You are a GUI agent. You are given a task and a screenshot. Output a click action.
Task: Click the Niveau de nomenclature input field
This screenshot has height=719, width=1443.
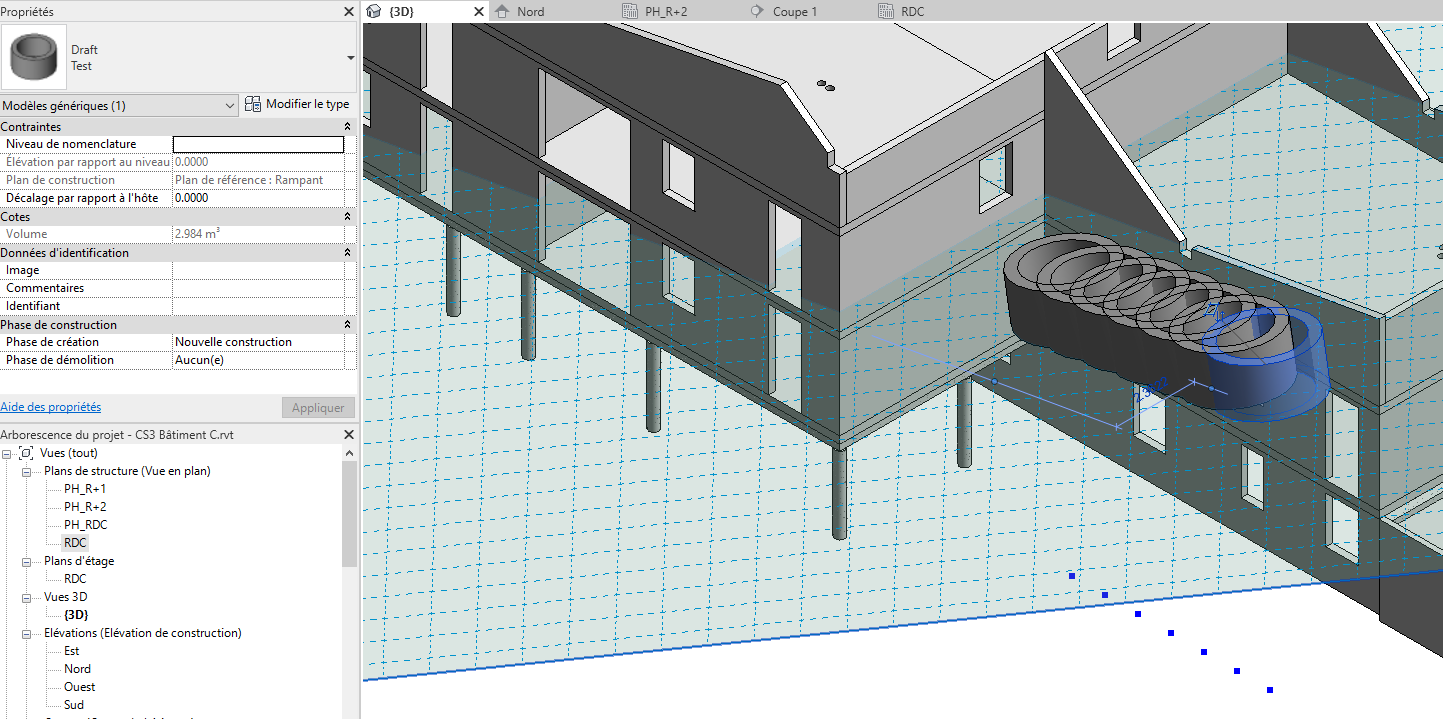click(x=258, y=144)
